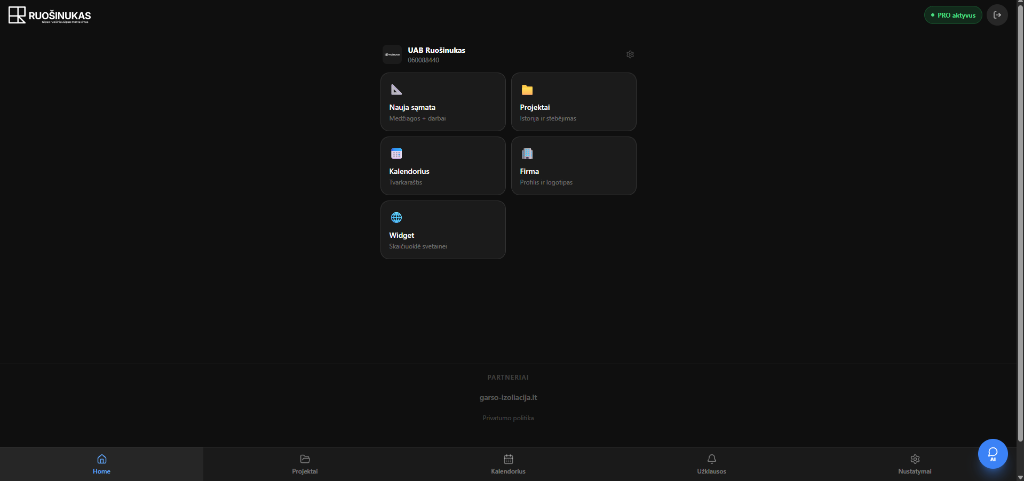Click the bell icon in bottom navigation

712,459
